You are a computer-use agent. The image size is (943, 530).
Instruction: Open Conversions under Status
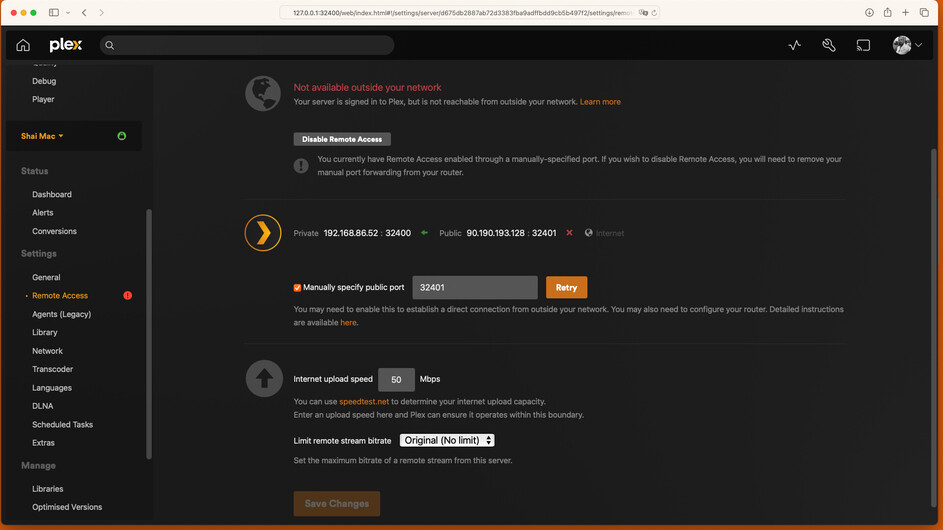54,231
